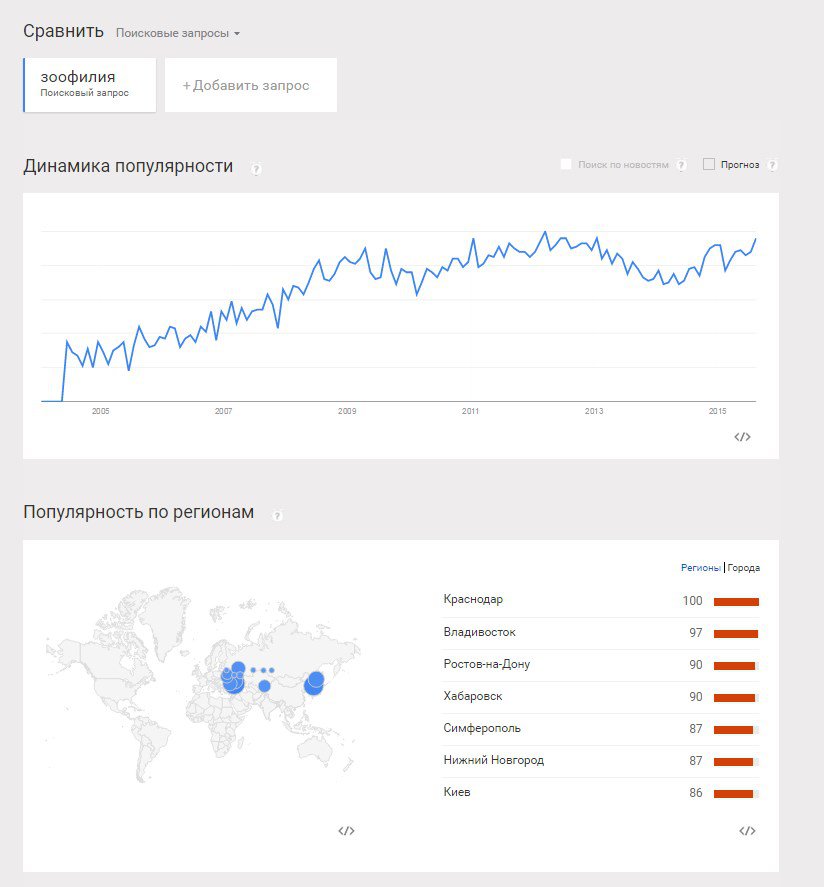Click the existing search term chip
This screenshot has width=824, height=887.
pos(90,84)
